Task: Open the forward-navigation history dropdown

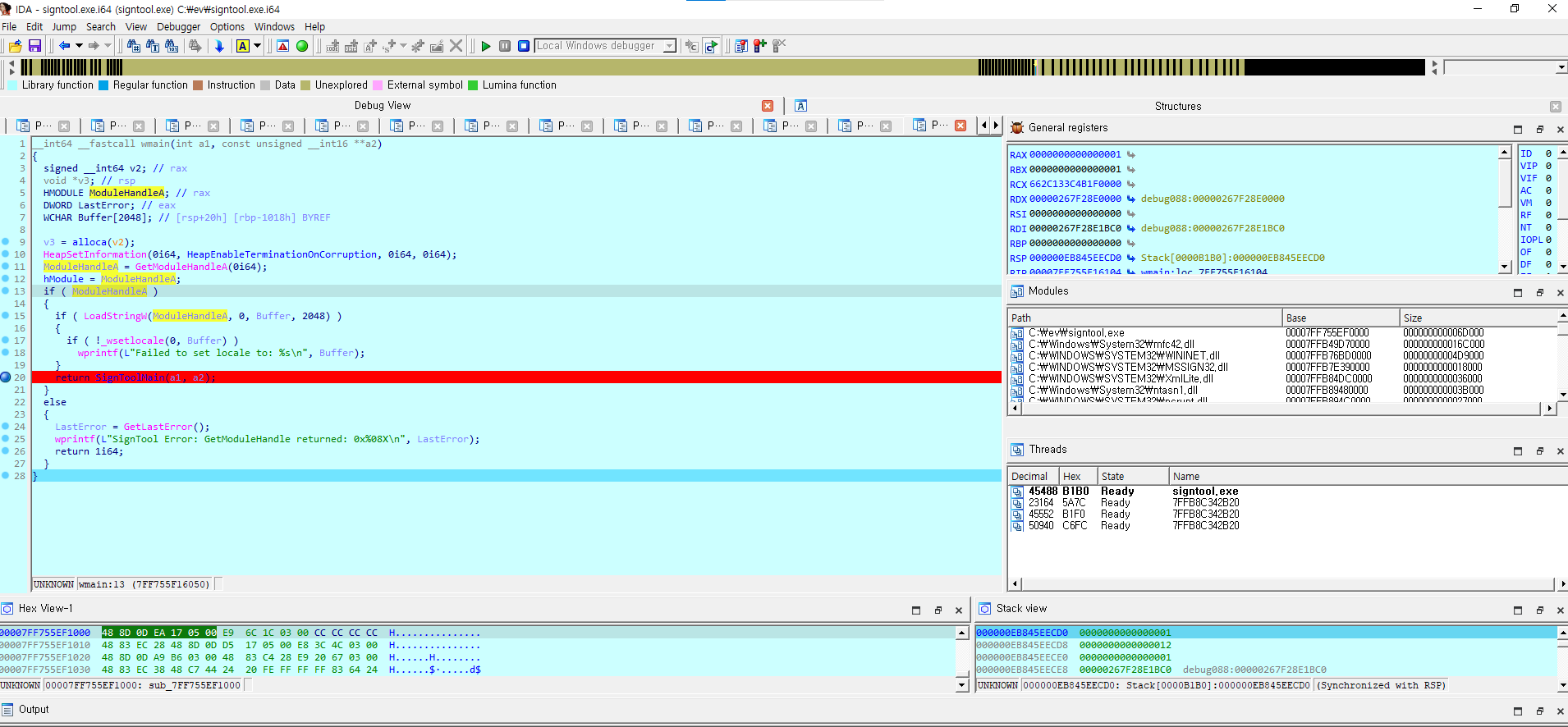Action: [108, 46]
